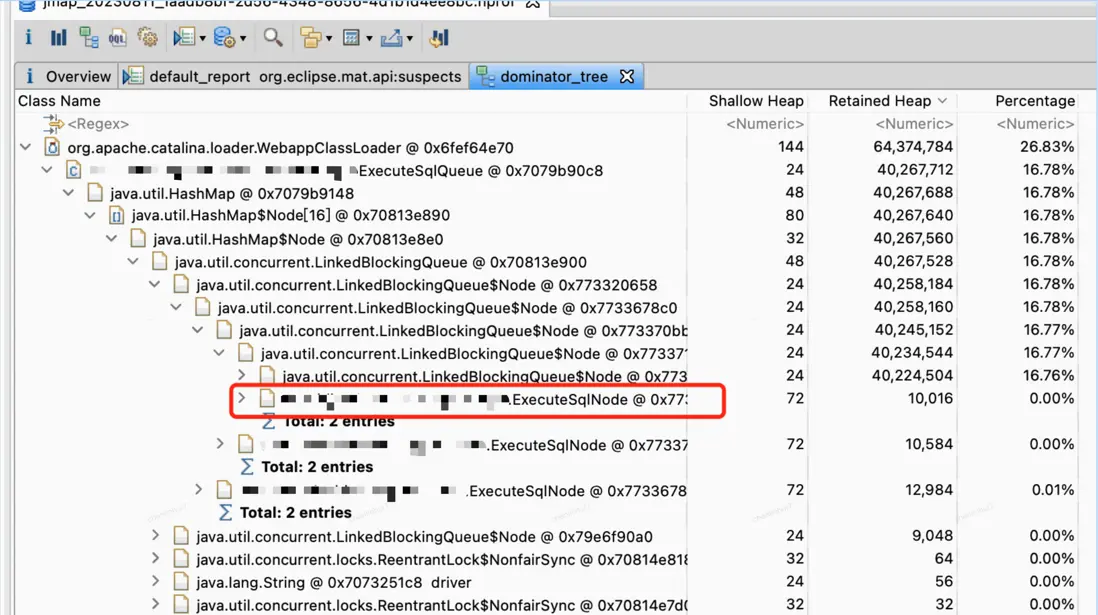Collapse the node with retained heap 40,234,544
Image resolution: width=1098 pixels, height=615 pixels.
pos(219,353)
